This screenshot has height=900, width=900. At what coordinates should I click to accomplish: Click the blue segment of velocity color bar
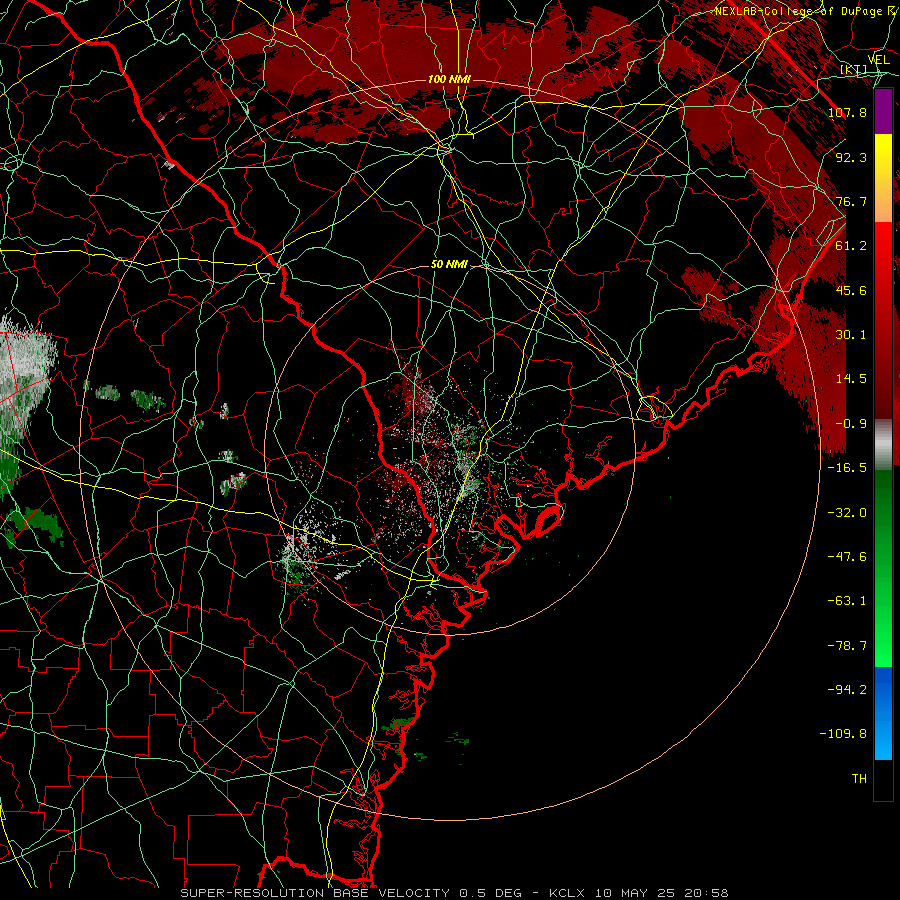[x=883, y=713]
